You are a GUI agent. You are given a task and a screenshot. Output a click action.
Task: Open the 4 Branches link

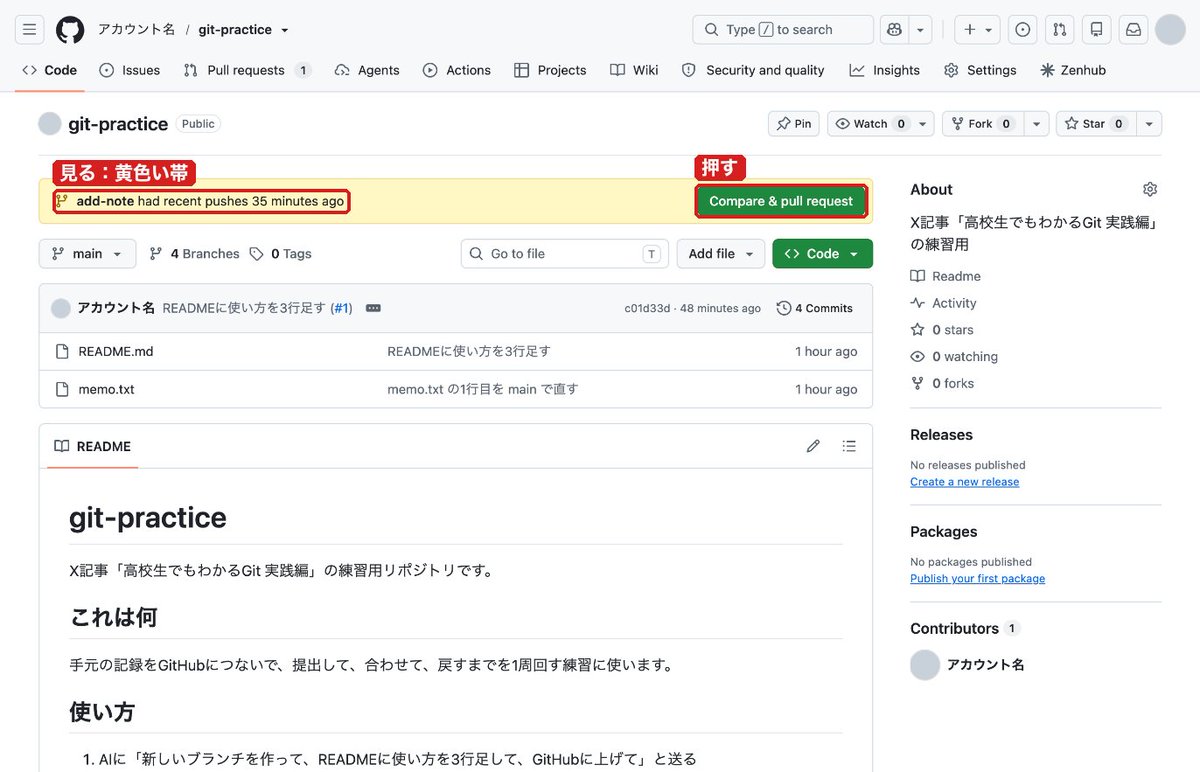[x=195, y=254]
